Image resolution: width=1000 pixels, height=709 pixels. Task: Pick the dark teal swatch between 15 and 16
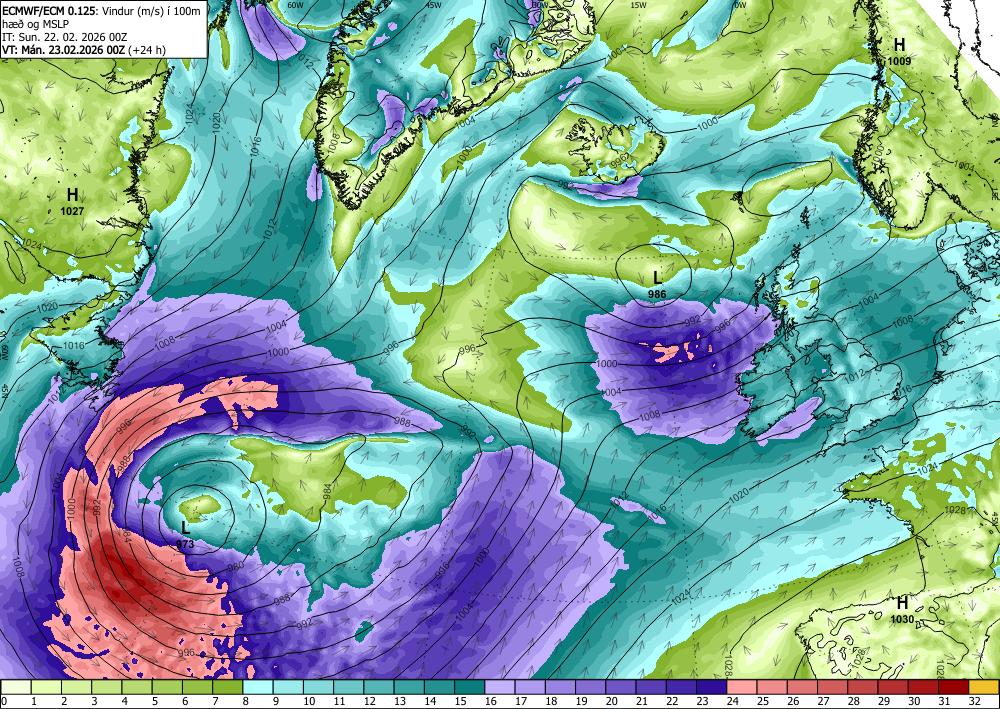470,687
